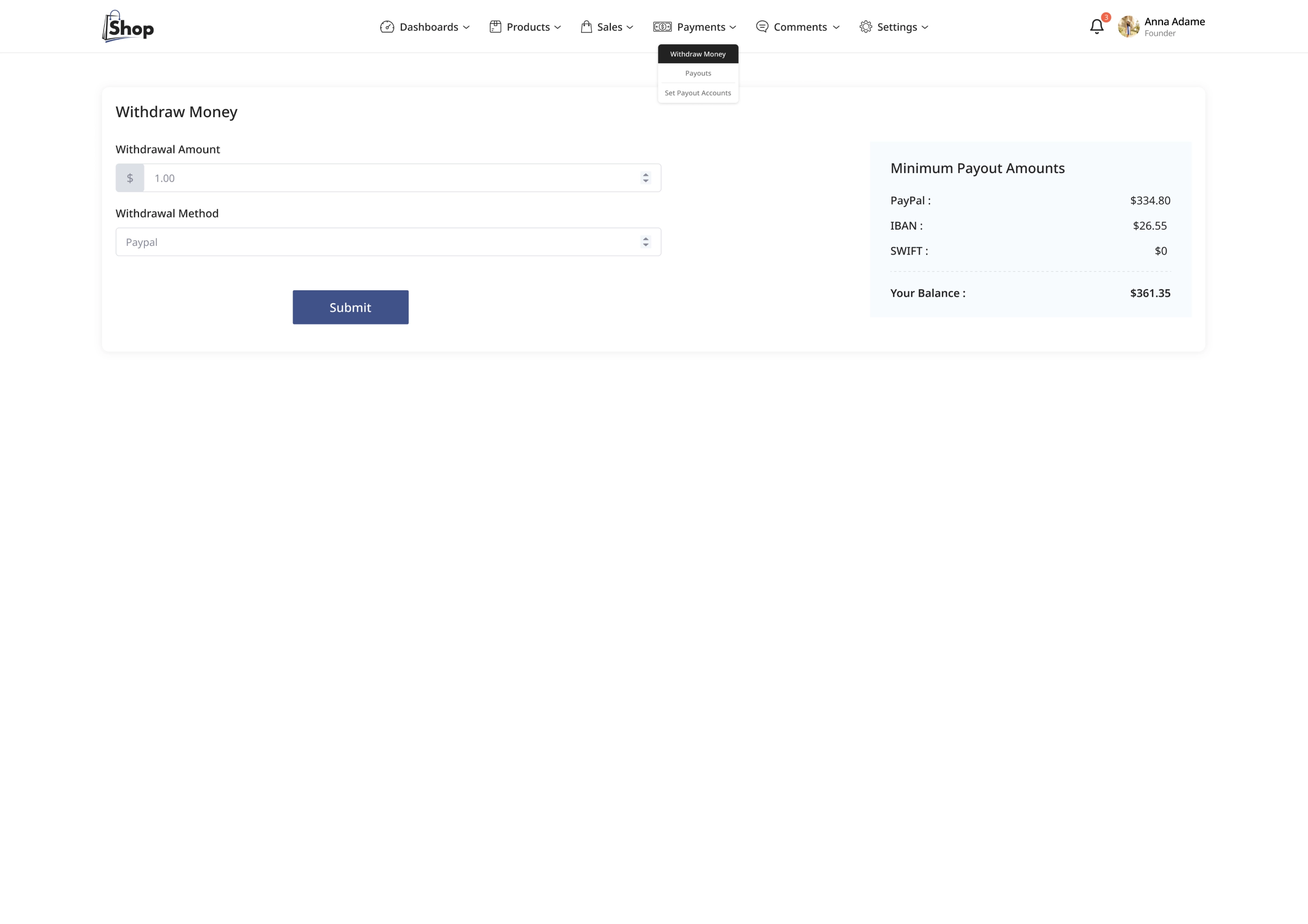Choose Set Payout Accounts menu entry

pyautogui.click(x=697, y=93)
